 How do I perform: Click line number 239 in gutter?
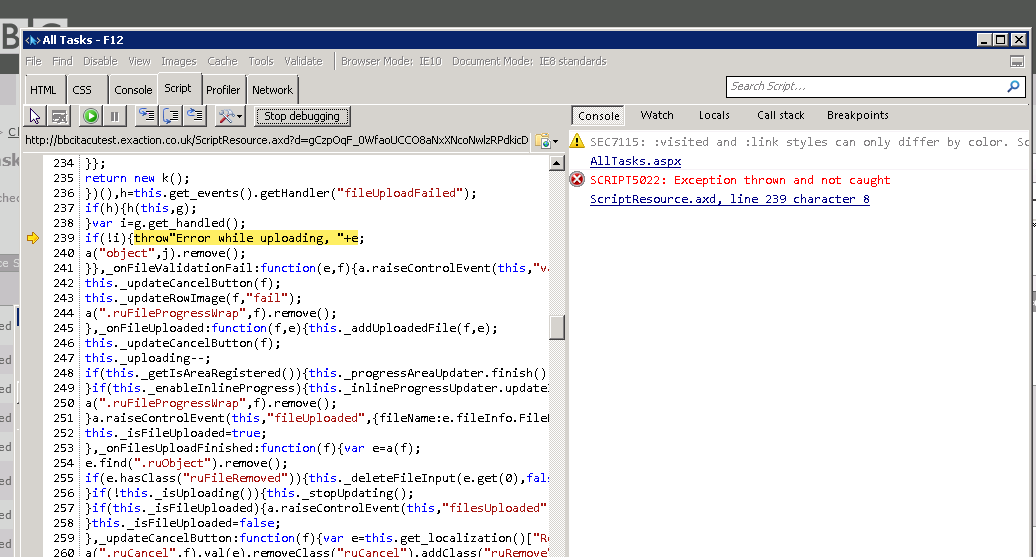63,239
